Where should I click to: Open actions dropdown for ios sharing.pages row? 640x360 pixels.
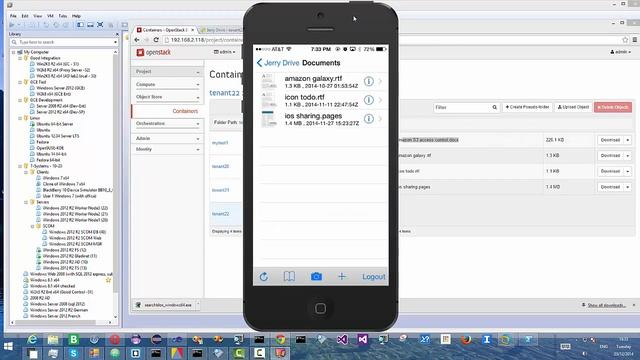[628, 187]
